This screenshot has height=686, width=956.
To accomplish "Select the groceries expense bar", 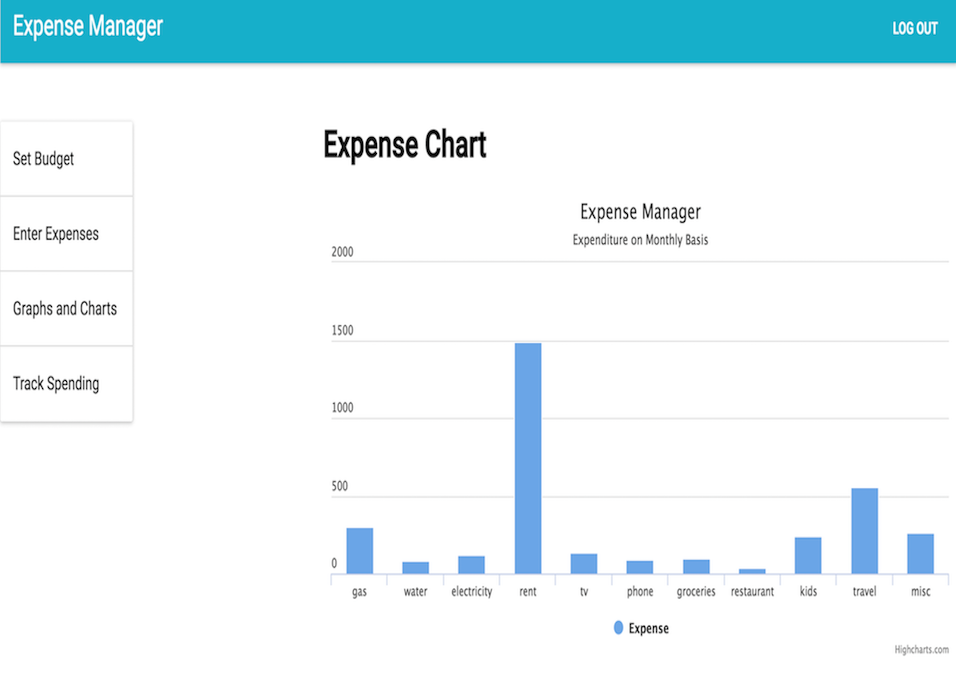I will coord(696,567).
